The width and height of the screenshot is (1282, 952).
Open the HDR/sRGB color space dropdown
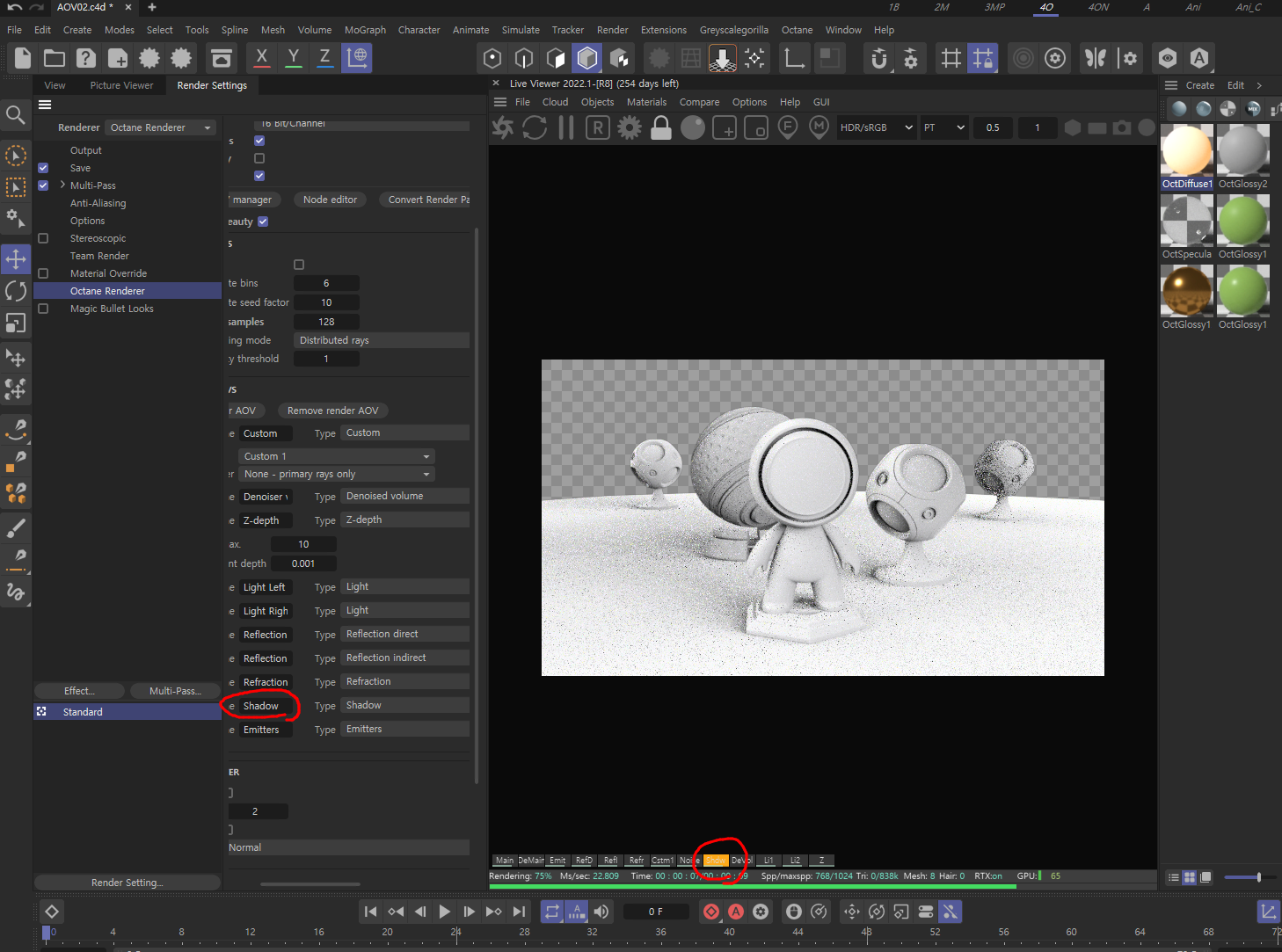[876, 127]
